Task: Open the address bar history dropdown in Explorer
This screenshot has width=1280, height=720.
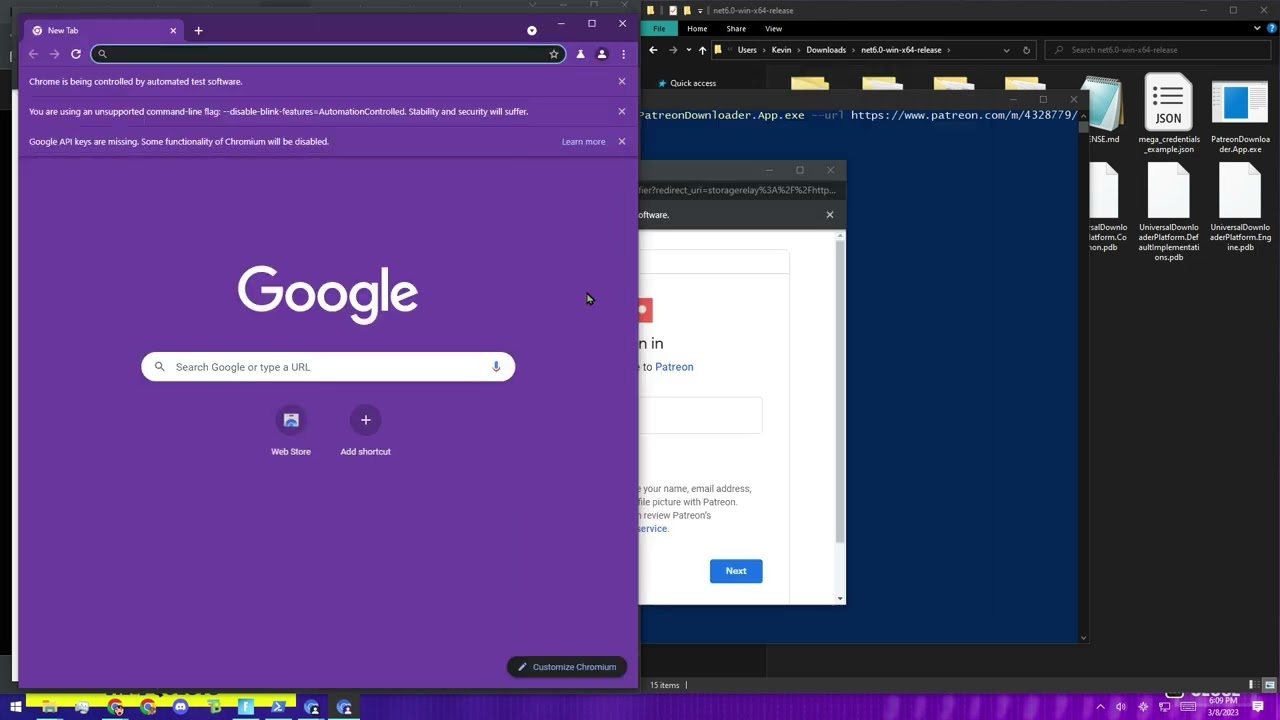Action: click(x=1006, y=50)
